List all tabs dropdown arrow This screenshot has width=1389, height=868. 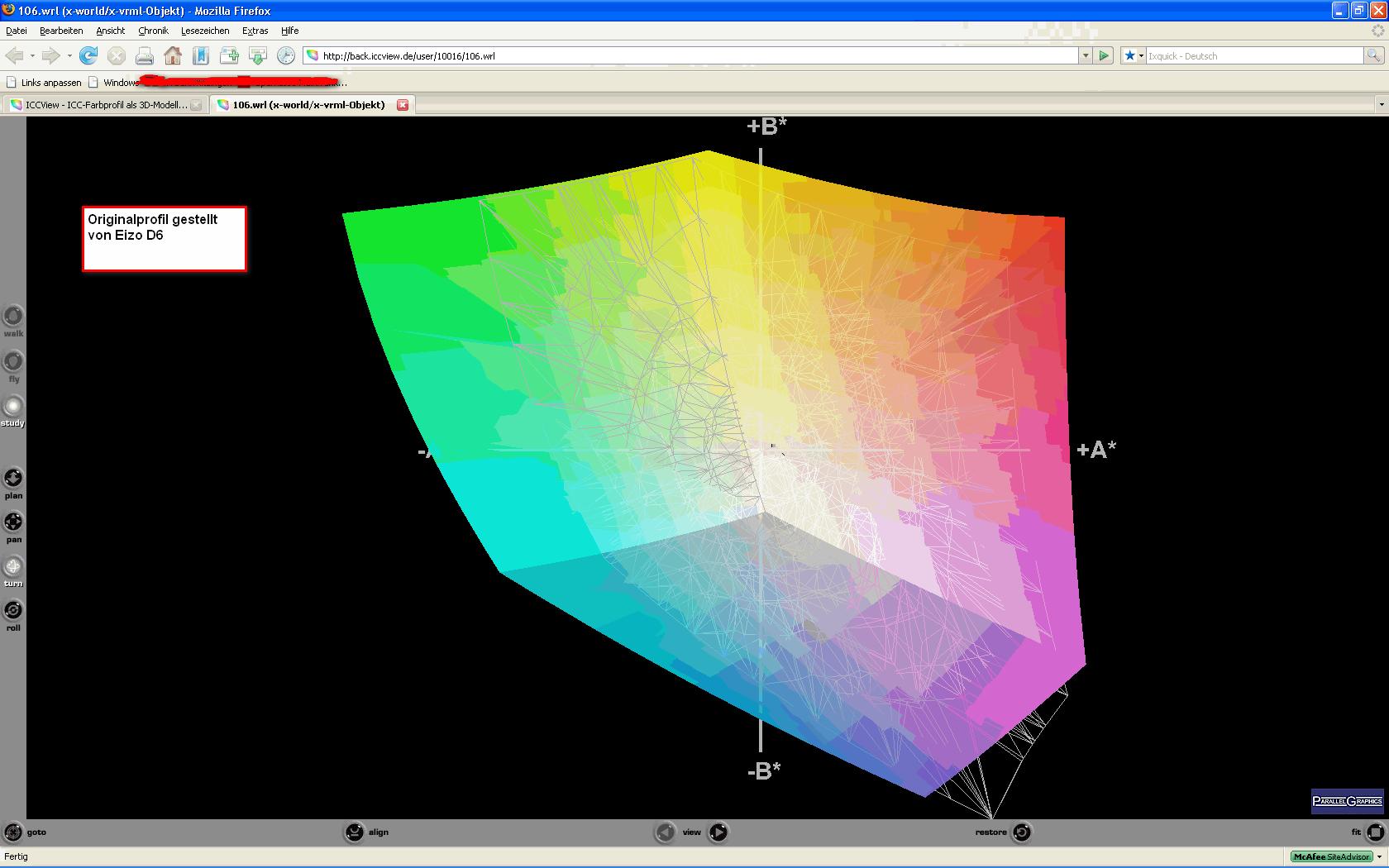click(1381, 105)
